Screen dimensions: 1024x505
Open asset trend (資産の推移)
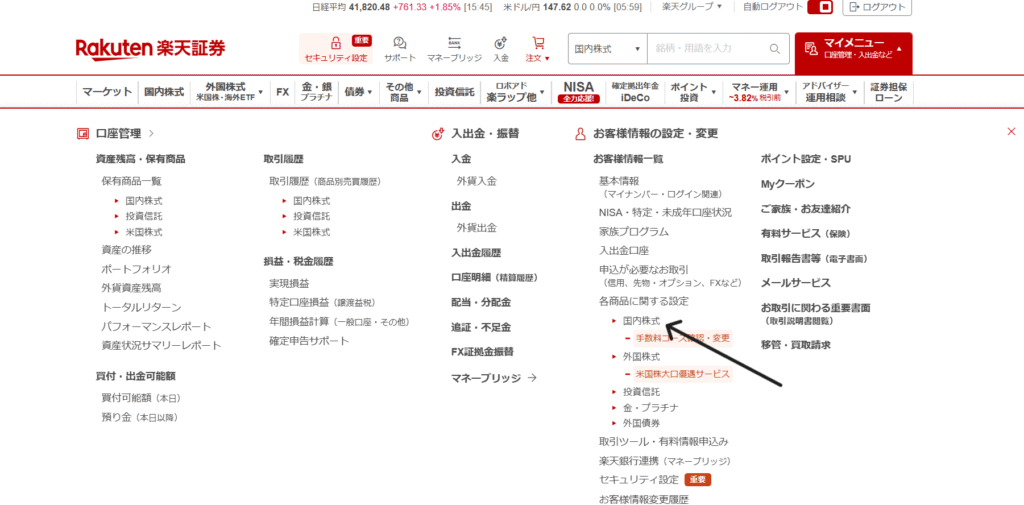[127, 250]
